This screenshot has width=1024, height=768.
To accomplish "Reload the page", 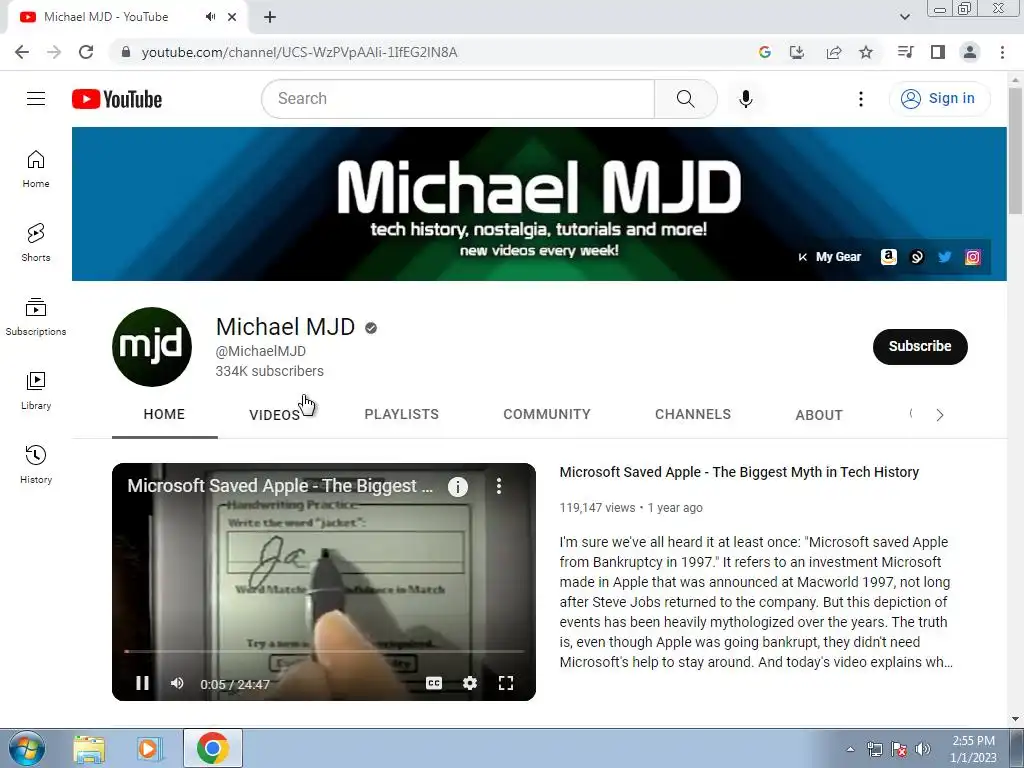I will coord(86,52).
